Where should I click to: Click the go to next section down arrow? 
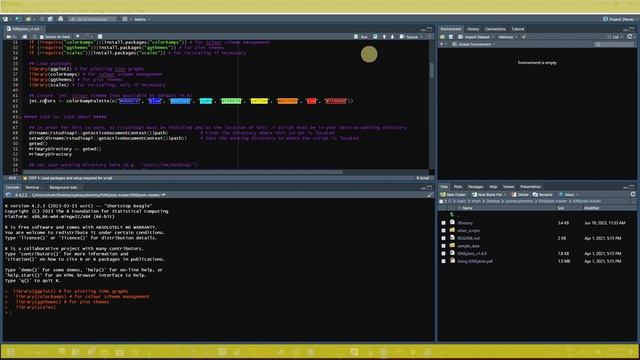tap(392, 37)
